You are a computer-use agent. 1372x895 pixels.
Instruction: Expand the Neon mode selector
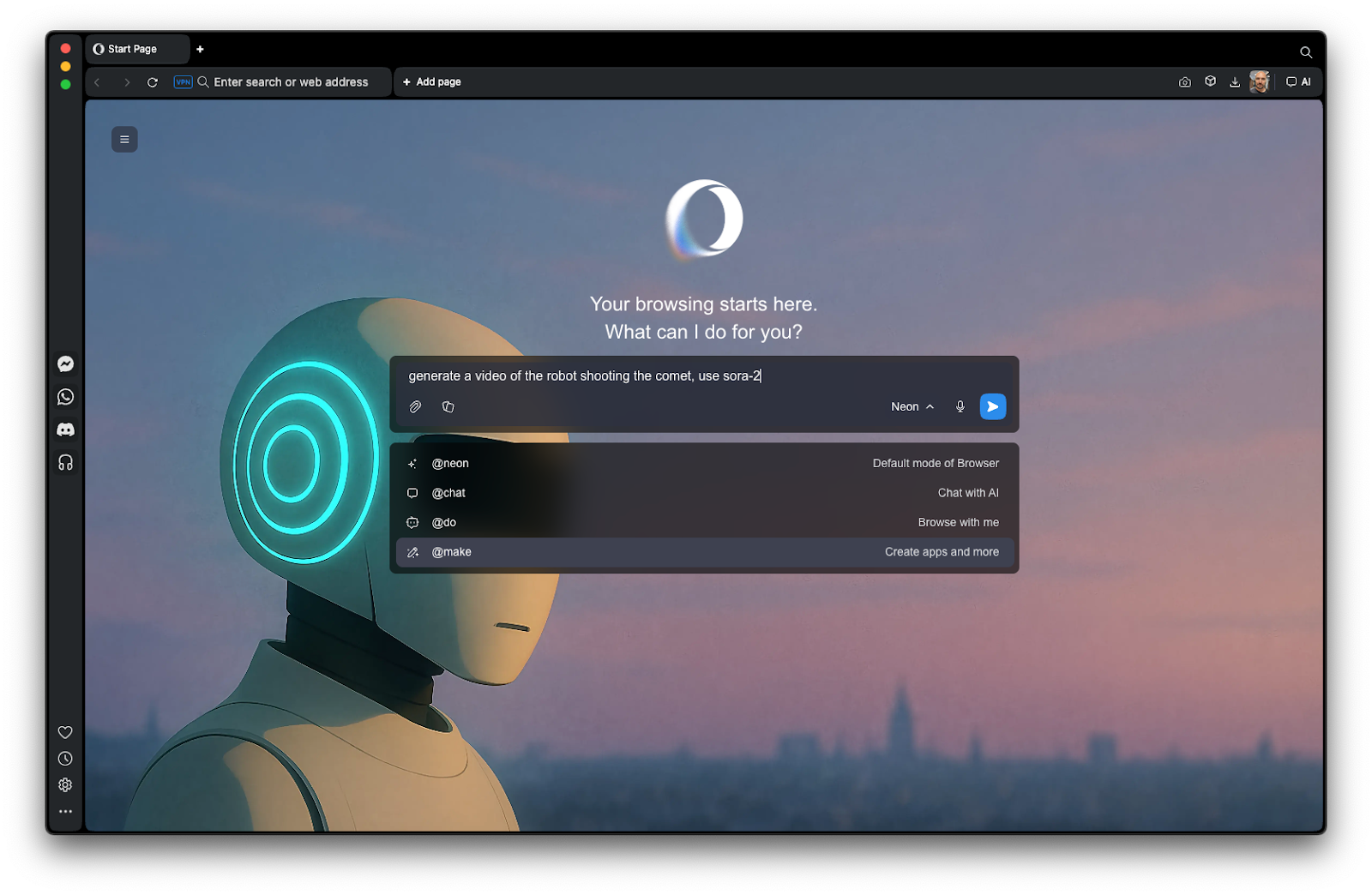pyautogui.click(x=912, y=407)
